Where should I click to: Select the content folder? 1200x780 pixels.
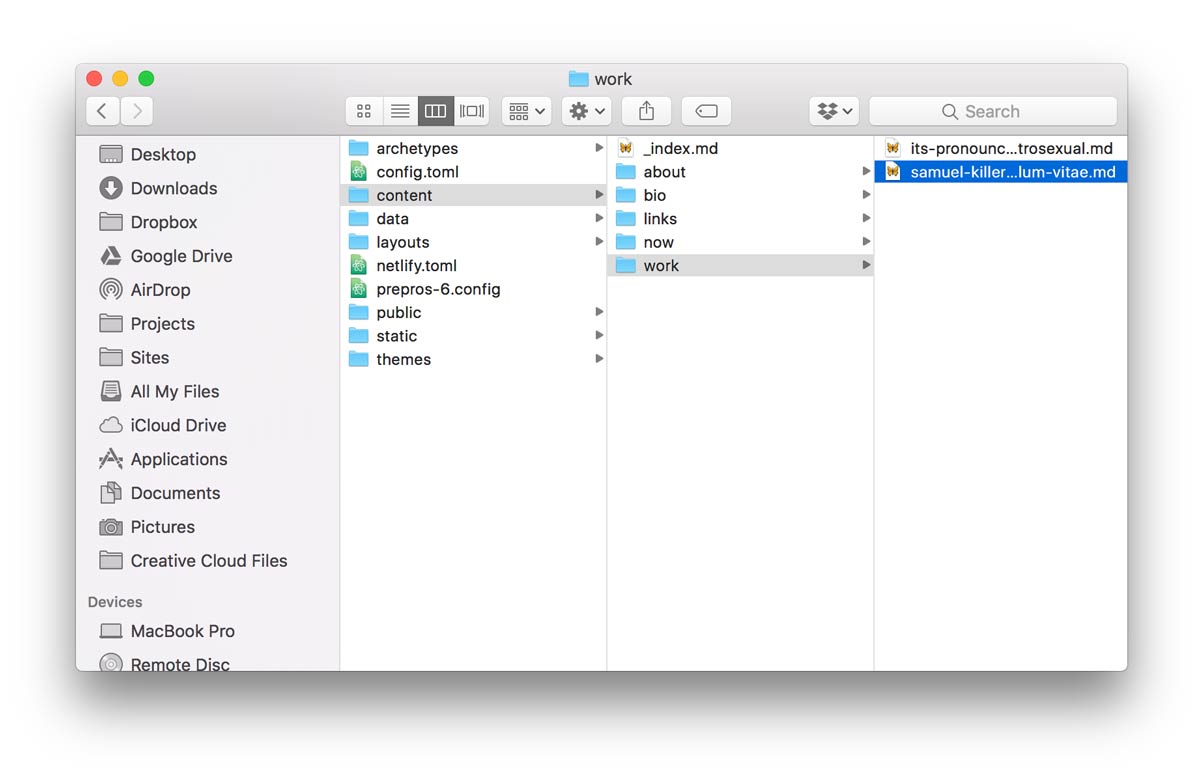473,195
